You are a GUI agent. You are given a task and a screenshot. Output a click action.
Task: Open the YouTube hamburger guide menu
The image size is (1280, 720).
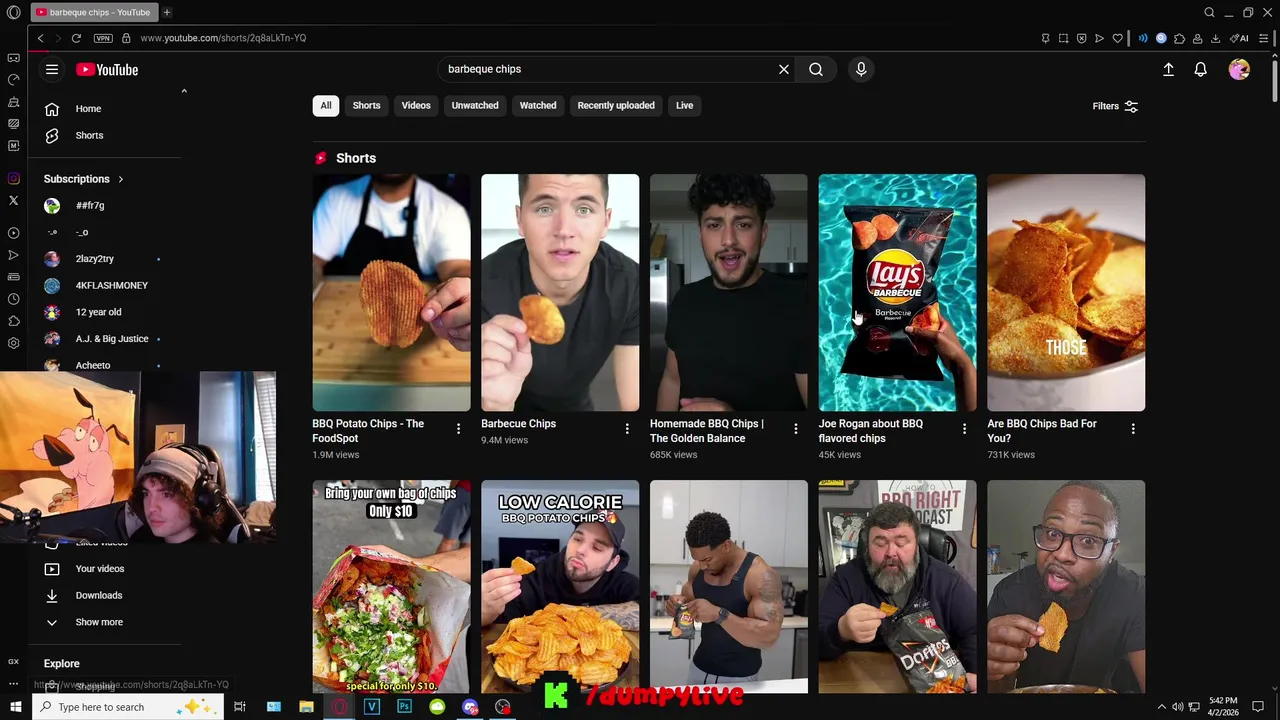(x=52, y=69)
